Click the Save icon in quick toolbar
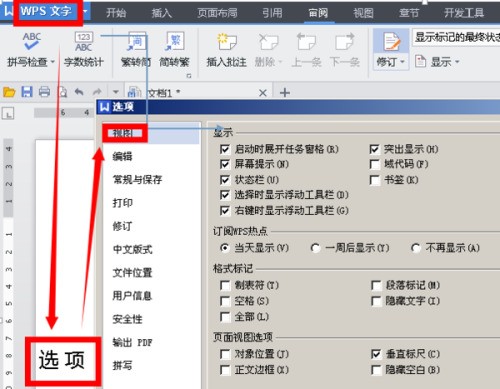This screenshot has height=389, width=500. 27,92
